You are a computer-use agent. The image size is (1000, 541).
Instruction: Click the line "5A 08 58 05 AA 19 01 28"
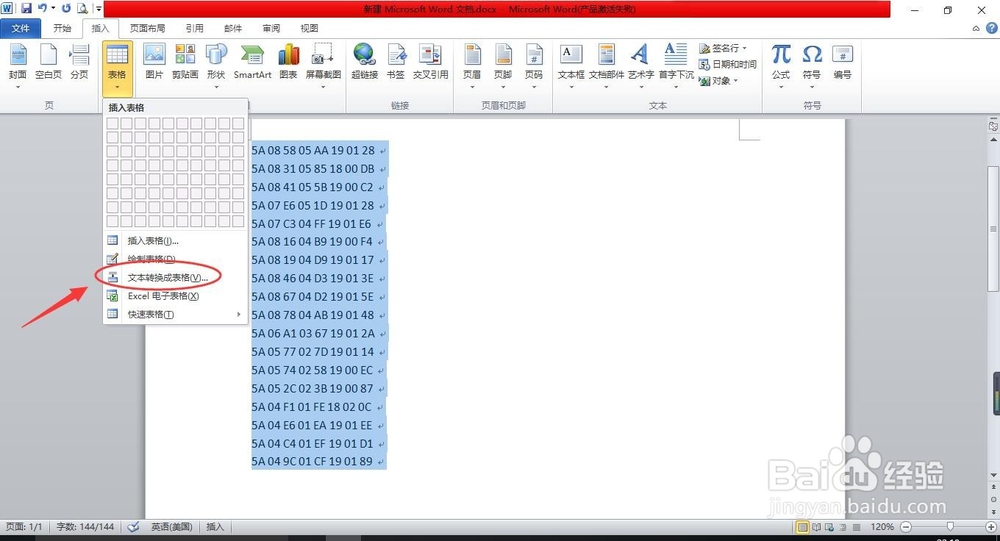[x=313, y=151]
